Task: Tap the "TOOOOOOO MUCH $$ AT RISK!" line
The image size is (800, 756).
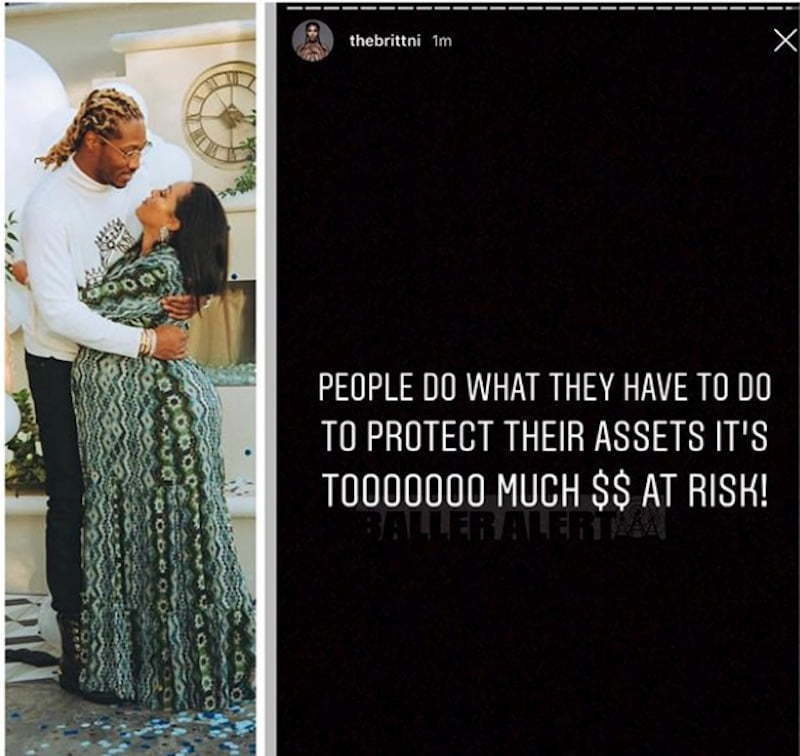Action: pos(544,492)
